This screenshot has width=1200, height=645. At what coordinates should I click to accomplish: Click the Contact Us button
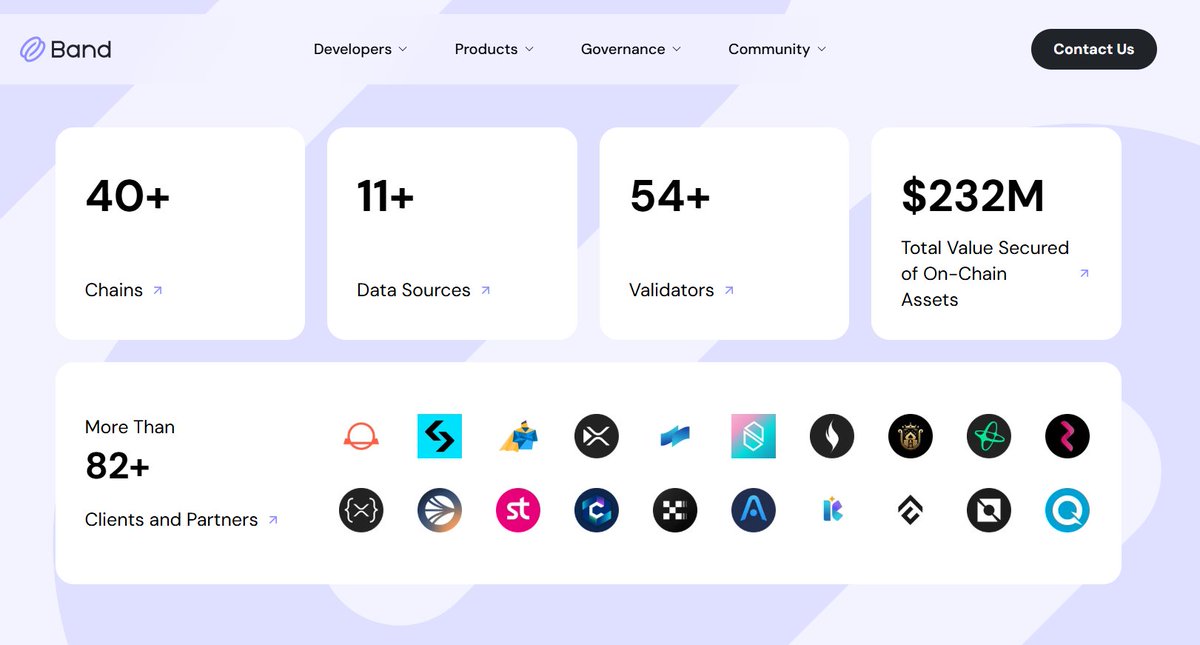point(1094,49)
